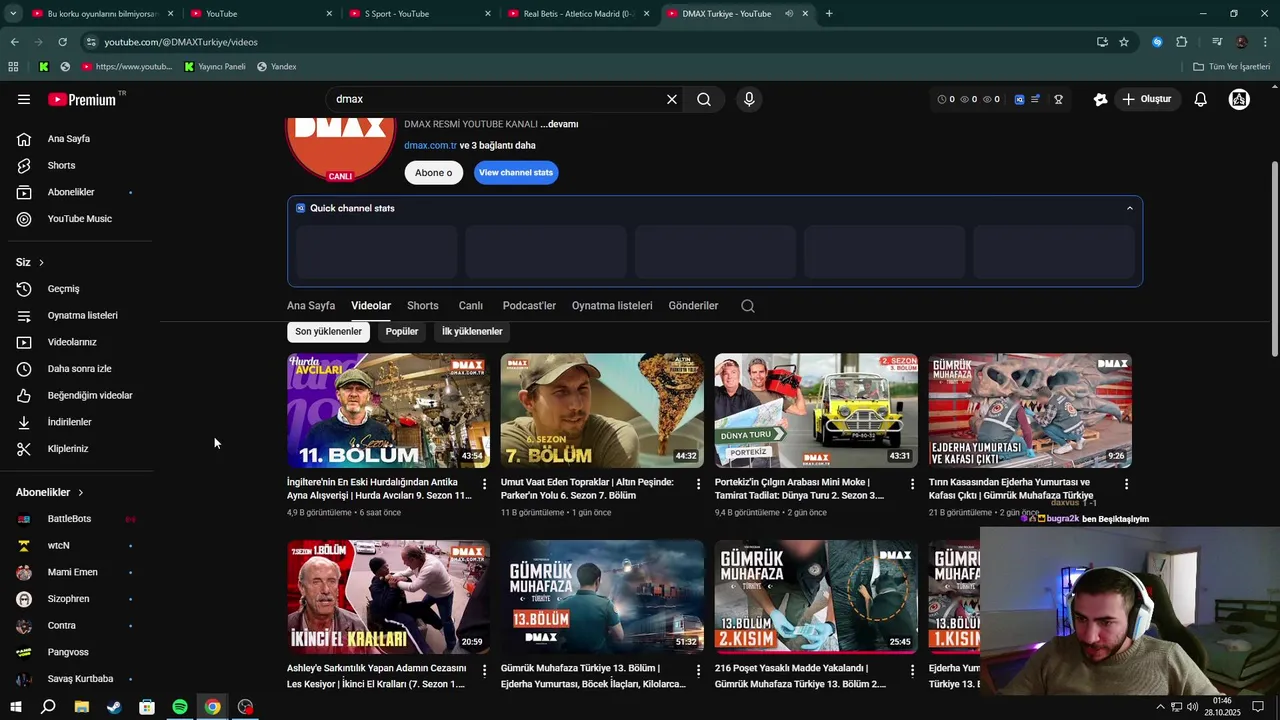The height and width of the screenshot is (720, 1280).
Task: Open Parker'ın Yolu 7. Bölüm thumbnail
Action: coord(602,410)
